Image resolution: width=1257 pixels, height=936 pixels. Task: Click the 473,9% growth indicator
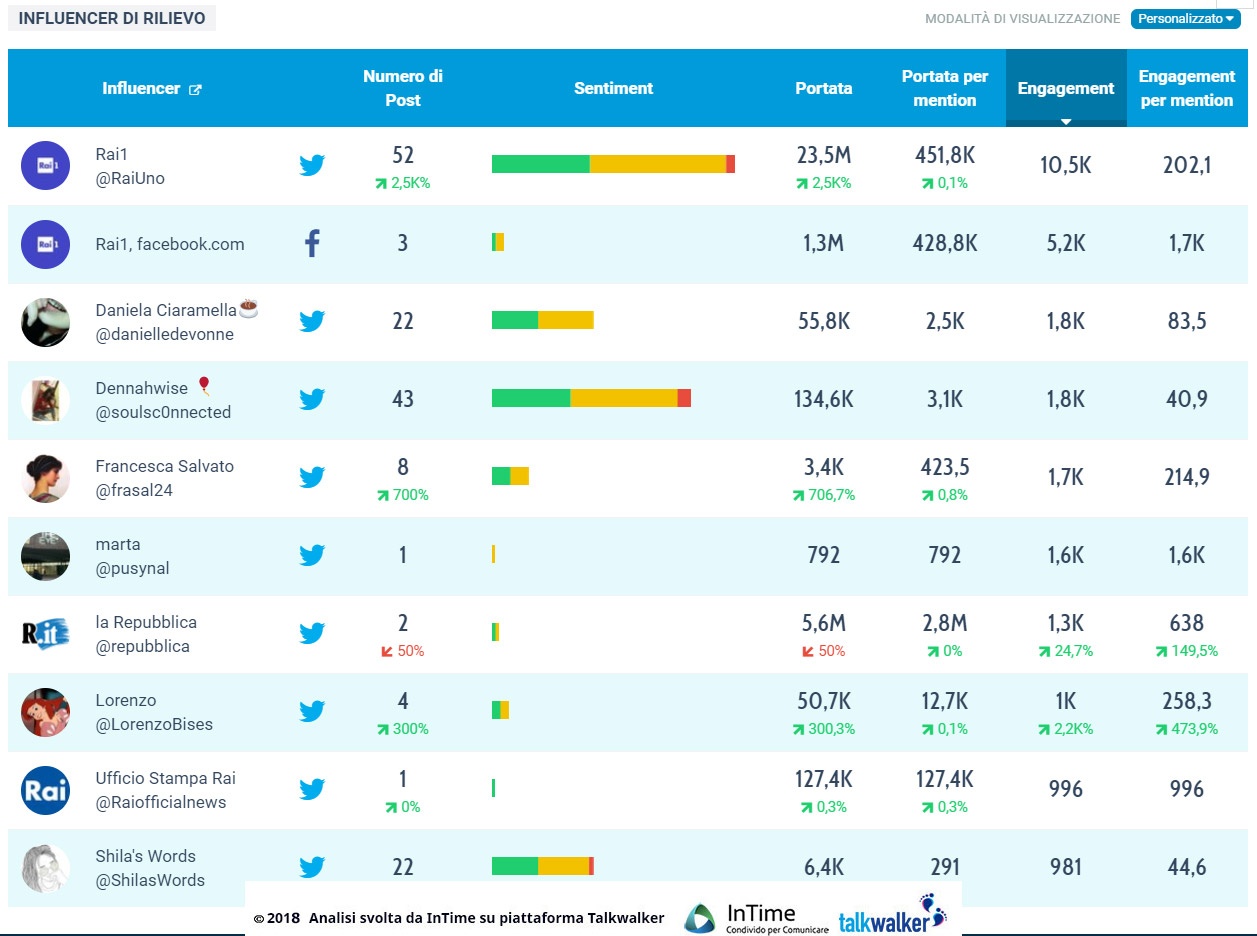click(x=1187, y=729)
